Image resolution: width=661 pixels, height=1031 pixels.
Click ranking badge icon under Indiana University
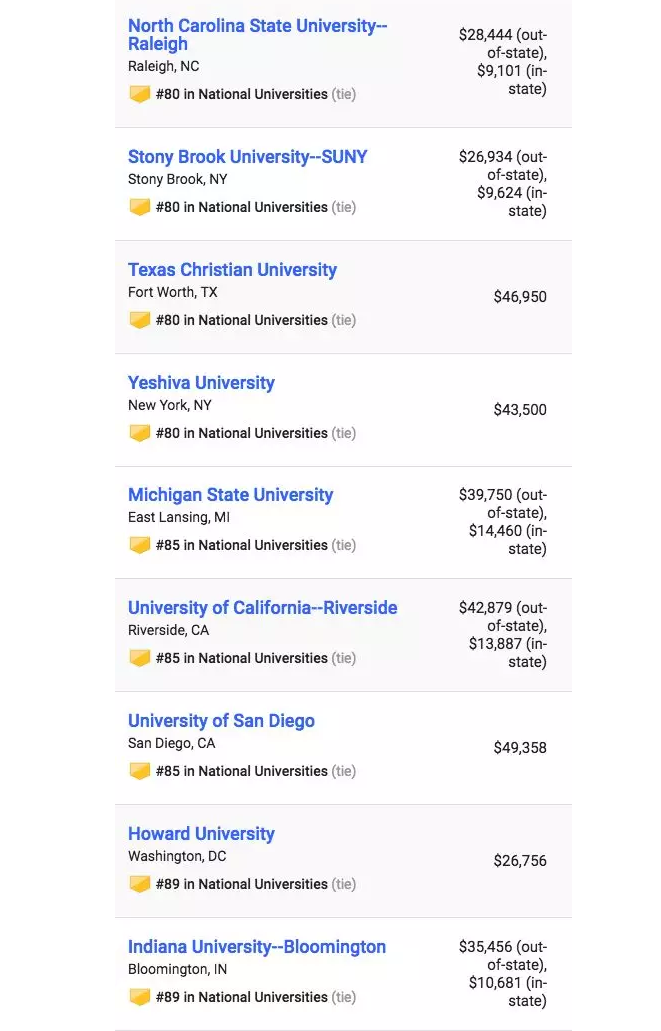tap(139, 997)
